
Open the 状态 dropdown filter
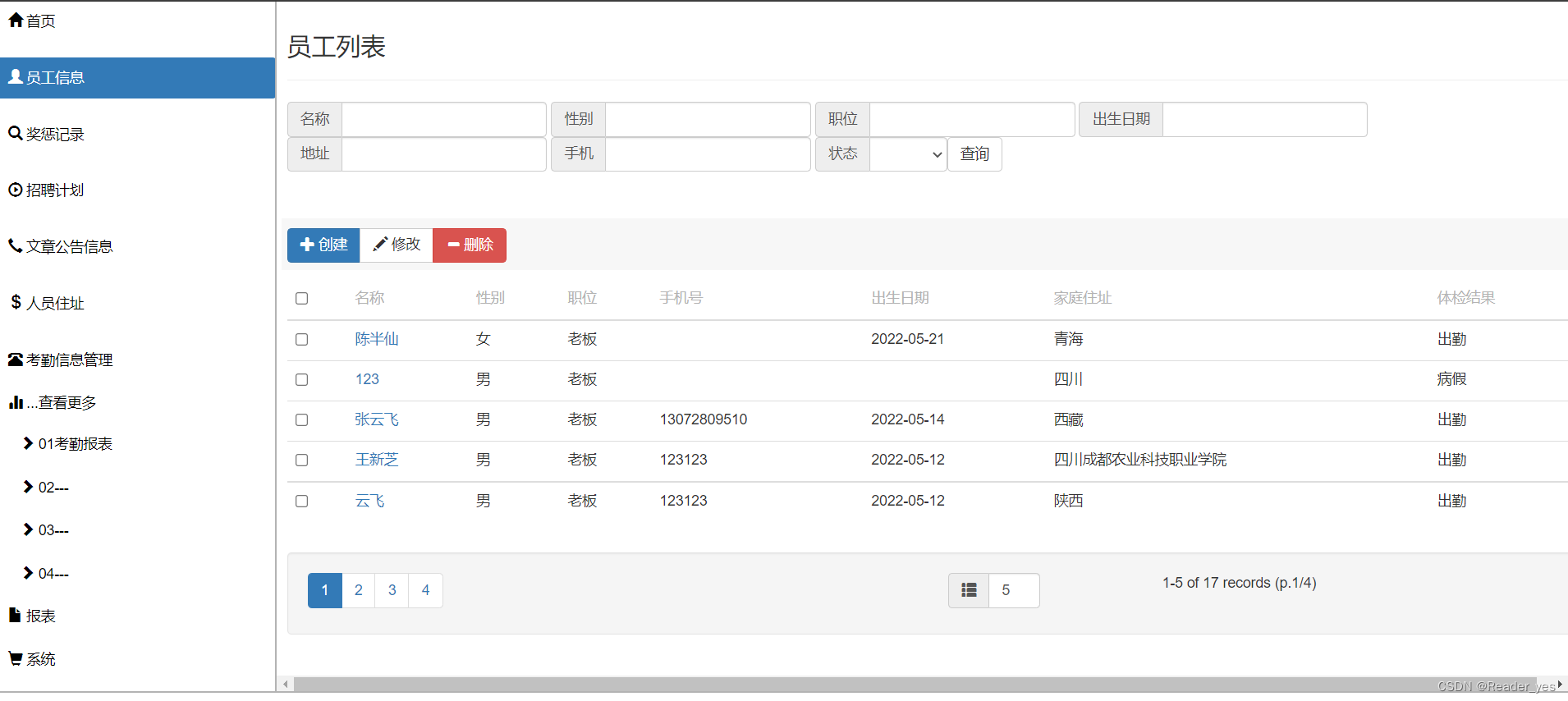click(x=908, y=154)
